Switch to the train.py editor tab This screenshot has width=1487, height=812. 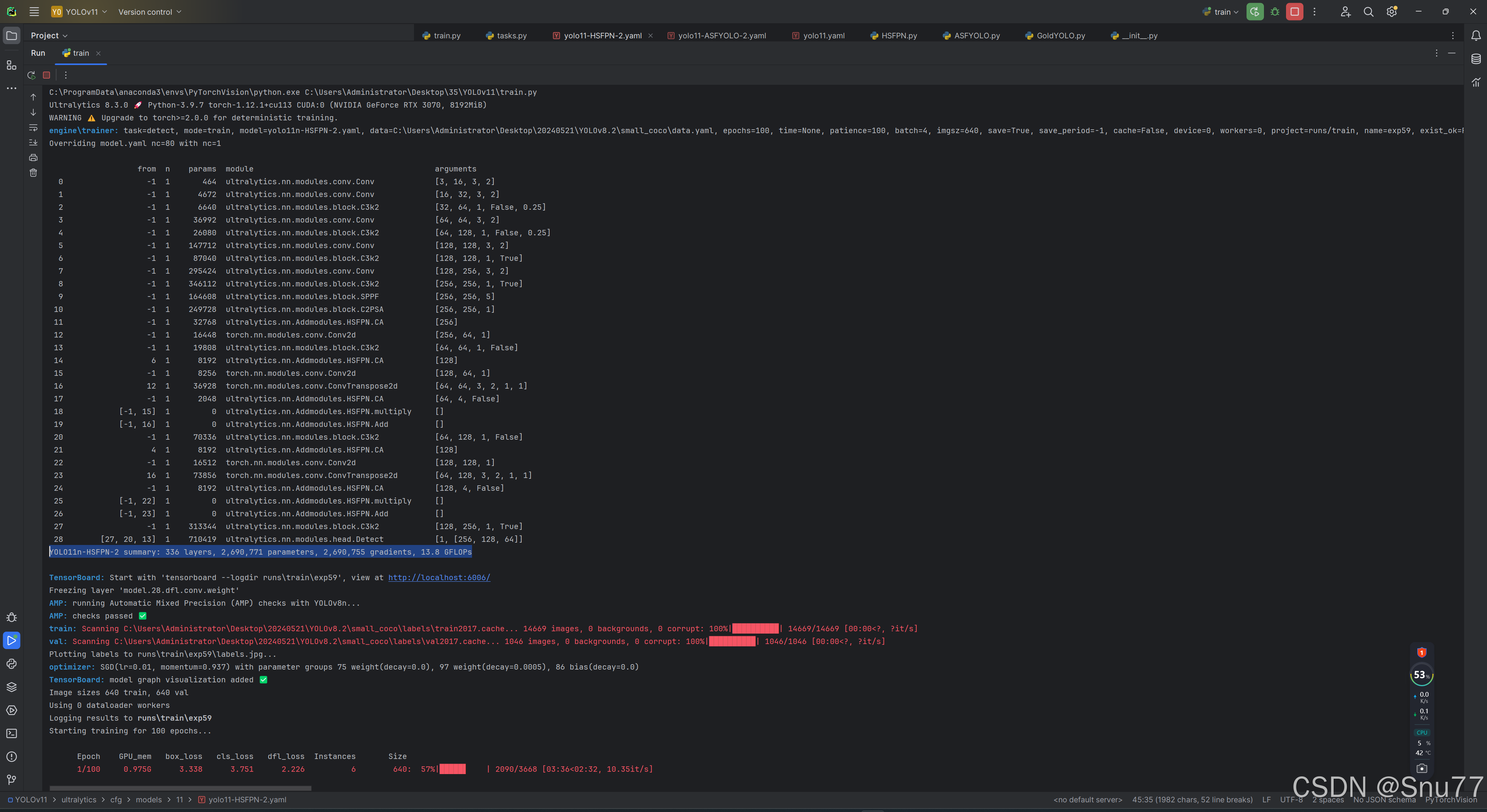[x=441, y=36]
